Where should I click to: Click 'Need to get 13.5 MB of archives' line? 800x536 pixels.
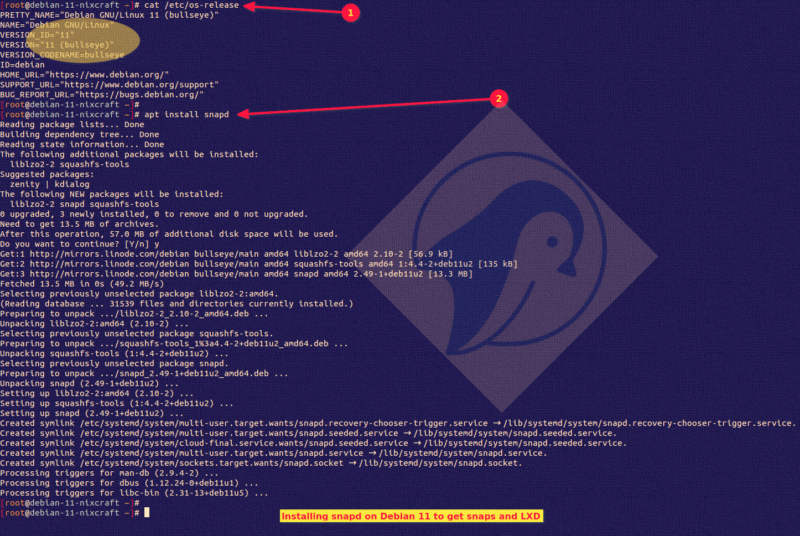(x=80, y=224)
